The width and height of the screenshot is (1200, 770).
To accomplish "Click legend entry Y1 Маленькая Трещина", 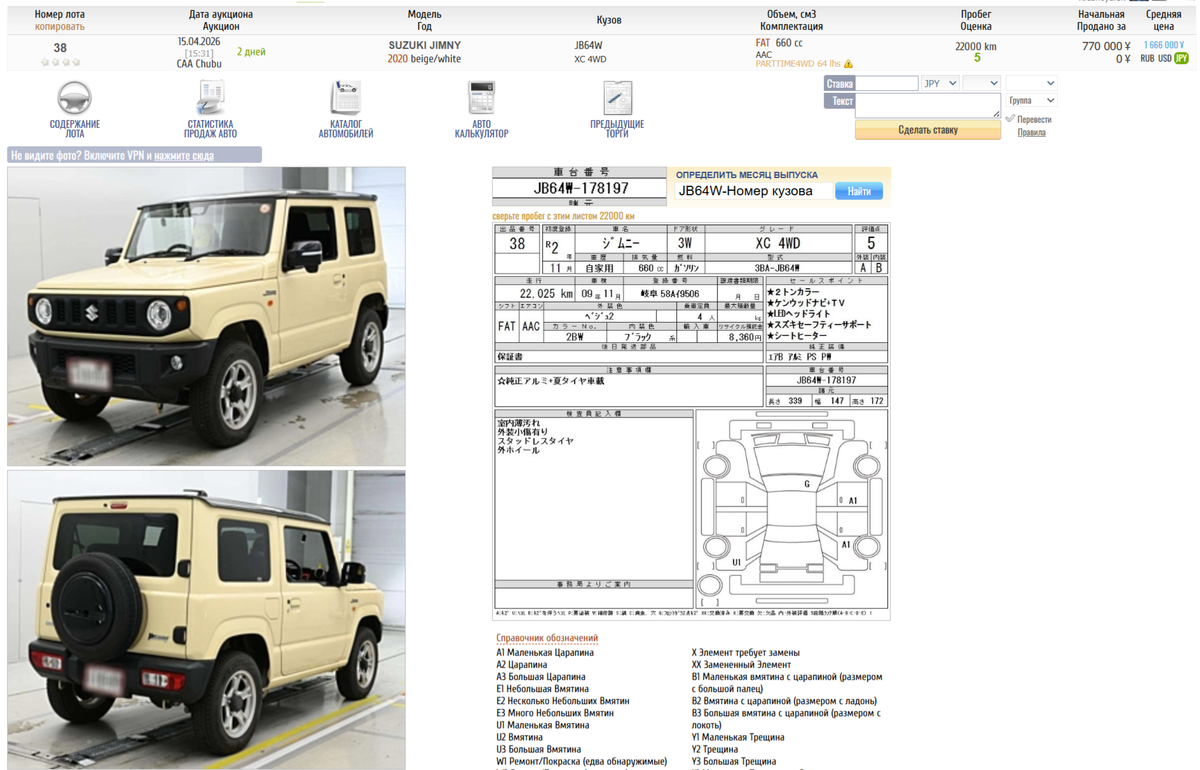I will coord(738,737).
